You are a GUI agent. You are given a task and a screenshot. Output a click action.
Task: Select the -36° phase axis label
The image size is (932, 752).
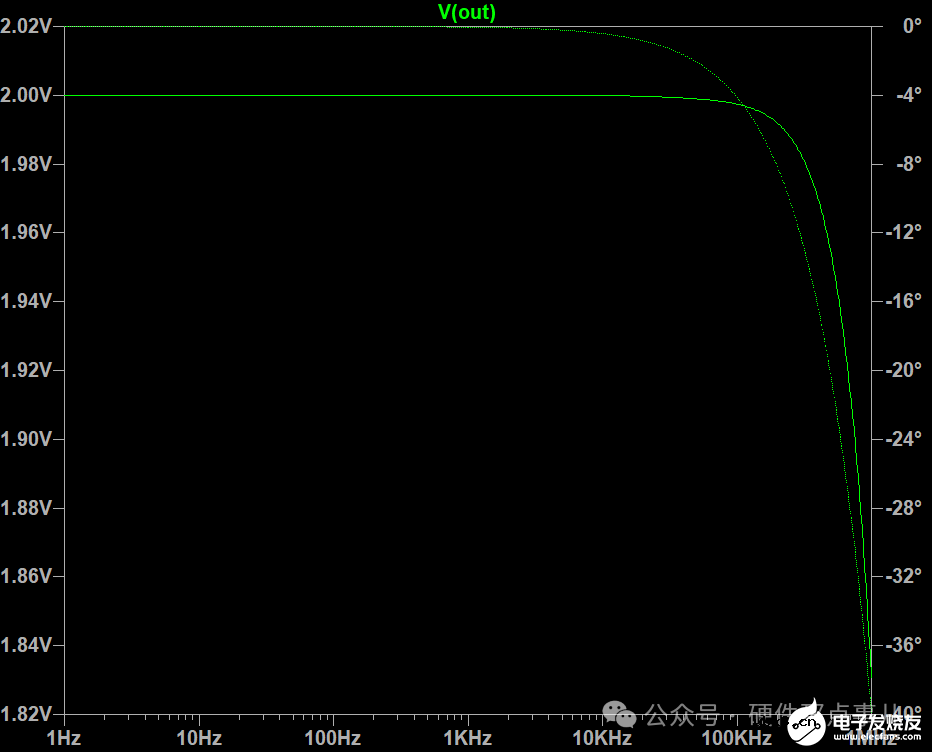[x=905, y=645]
